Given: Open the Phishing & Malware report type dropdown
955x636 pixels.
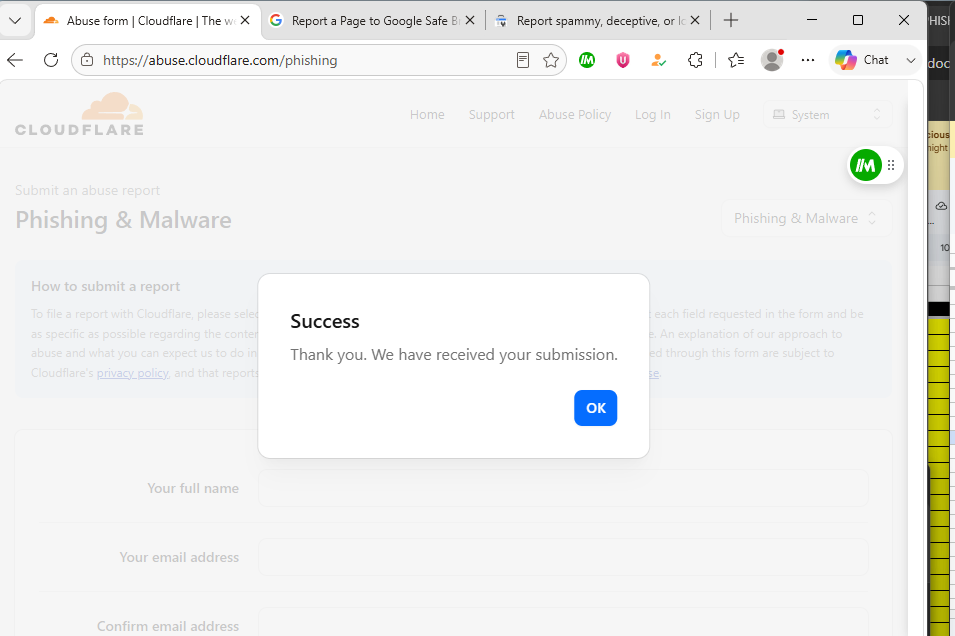Looking at the screenshot, I should (806, 218).
